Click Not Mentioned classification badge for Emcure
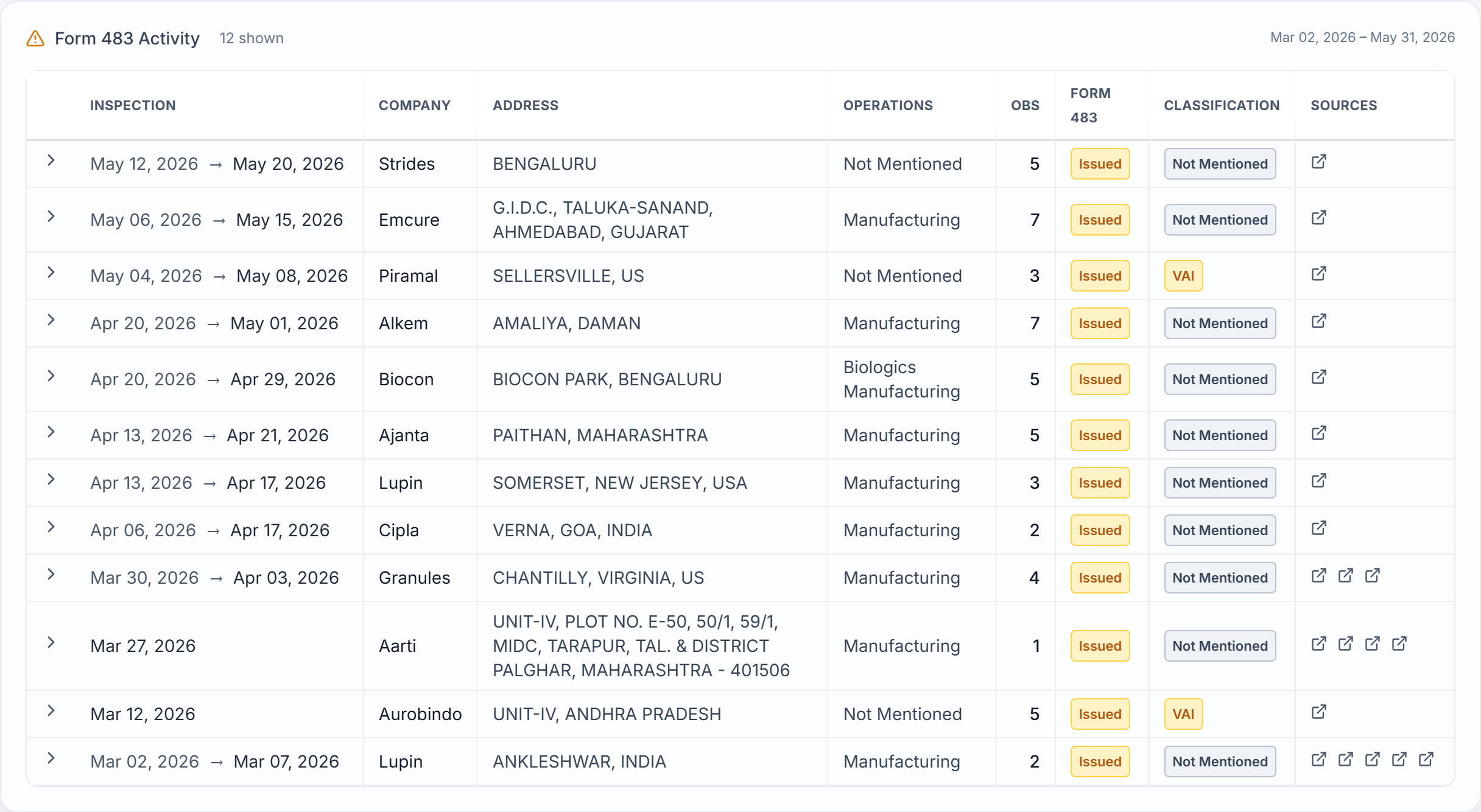The width and height of the screenshot is (1481, 812). pyautogui.click(x=1220, y=220)
